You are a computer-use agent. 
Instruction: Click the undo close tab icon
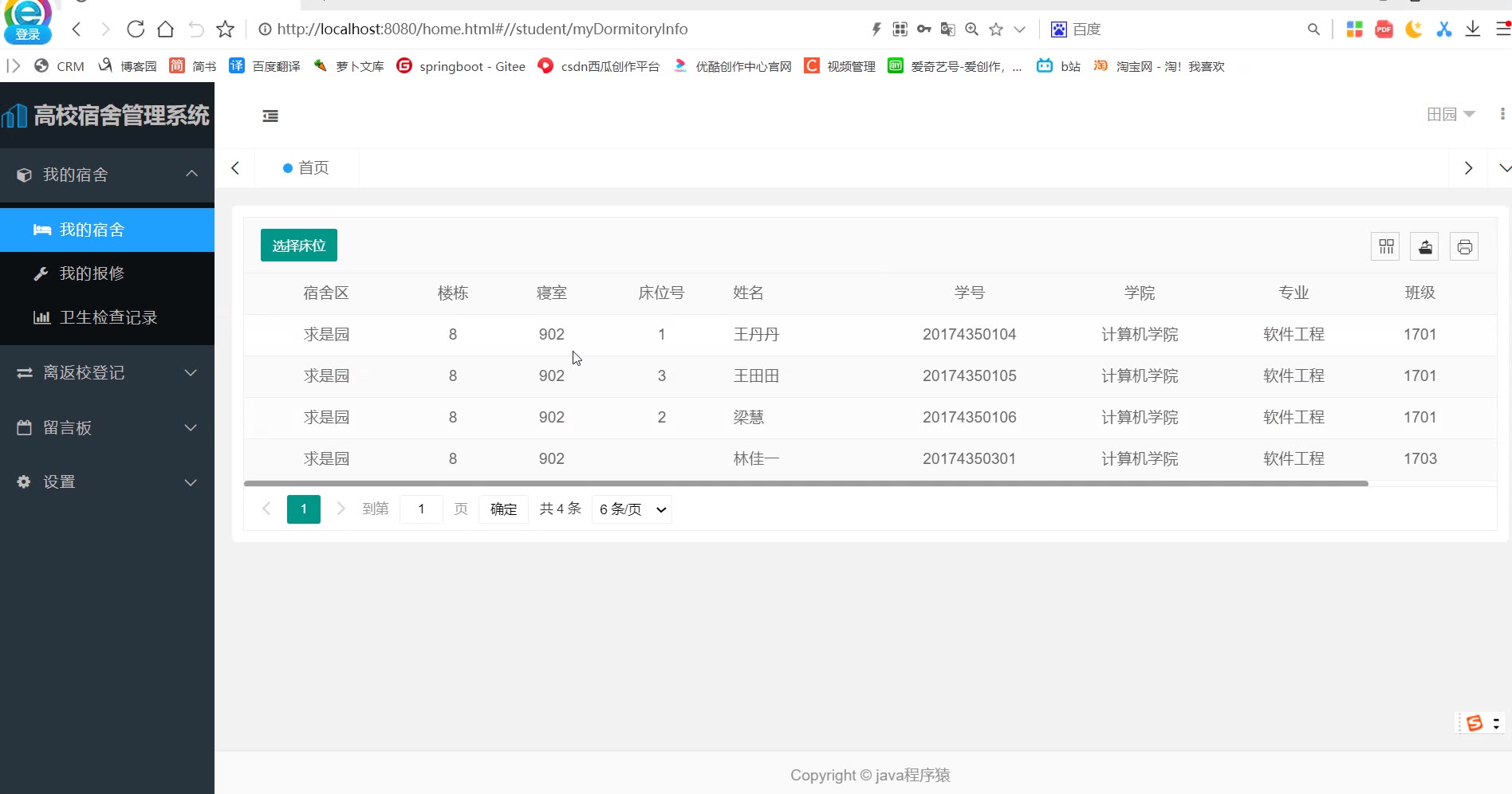tap(196, 29)
